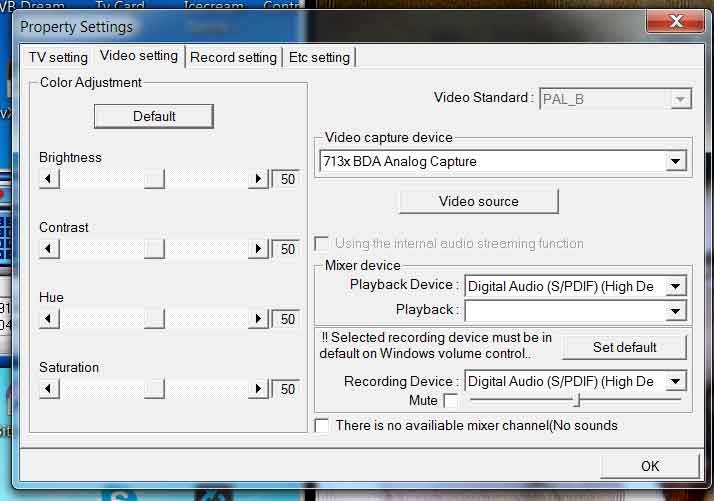Expand the Video capture device dropdown

click(x=675, y=162)
